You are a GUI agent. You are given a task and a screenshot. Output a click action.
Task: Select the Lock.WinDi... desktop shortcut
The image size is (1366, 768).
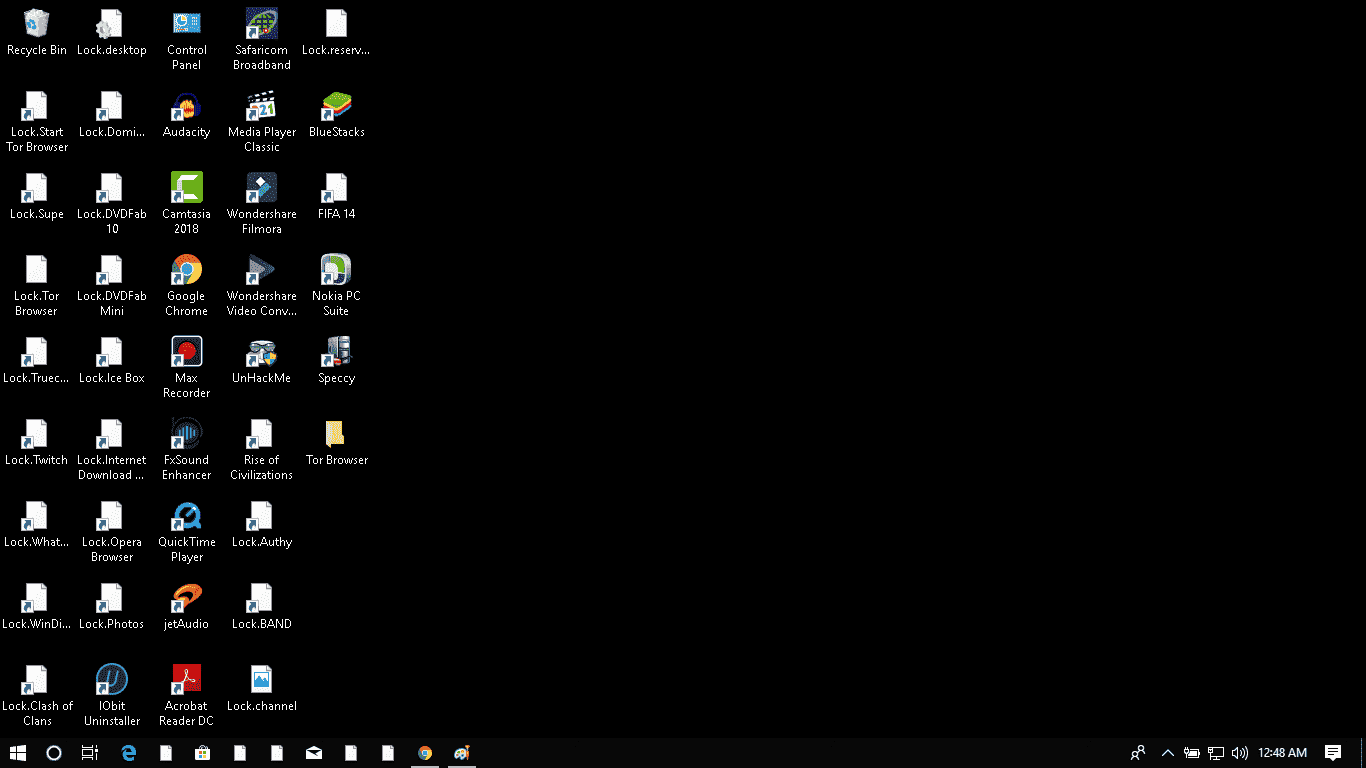(37, 606)
